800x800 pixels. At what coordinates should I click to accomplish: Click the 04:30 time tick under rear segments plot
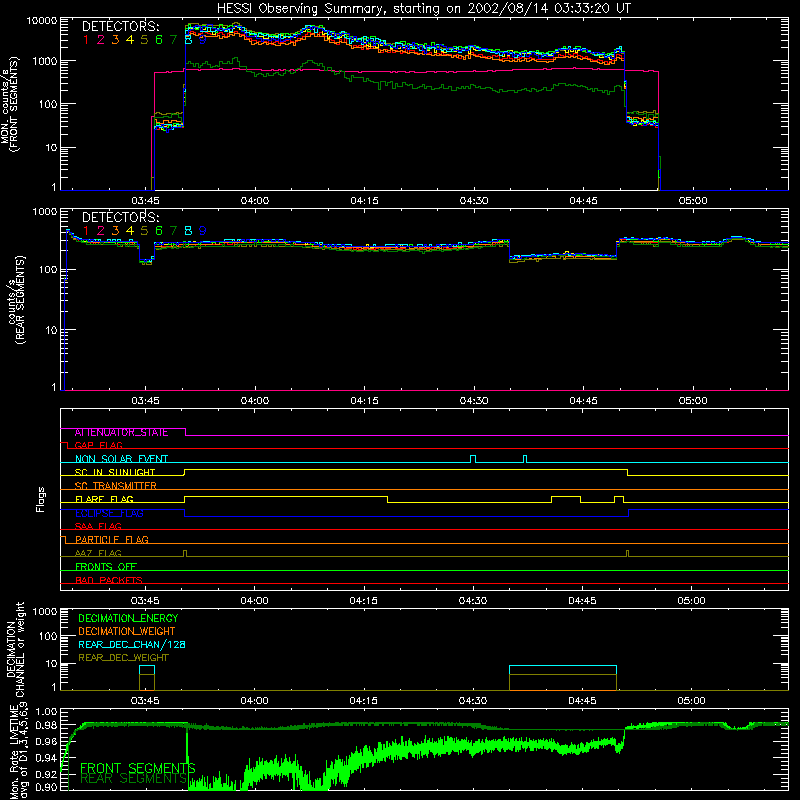pyautogui.click(x=473, y=401)
